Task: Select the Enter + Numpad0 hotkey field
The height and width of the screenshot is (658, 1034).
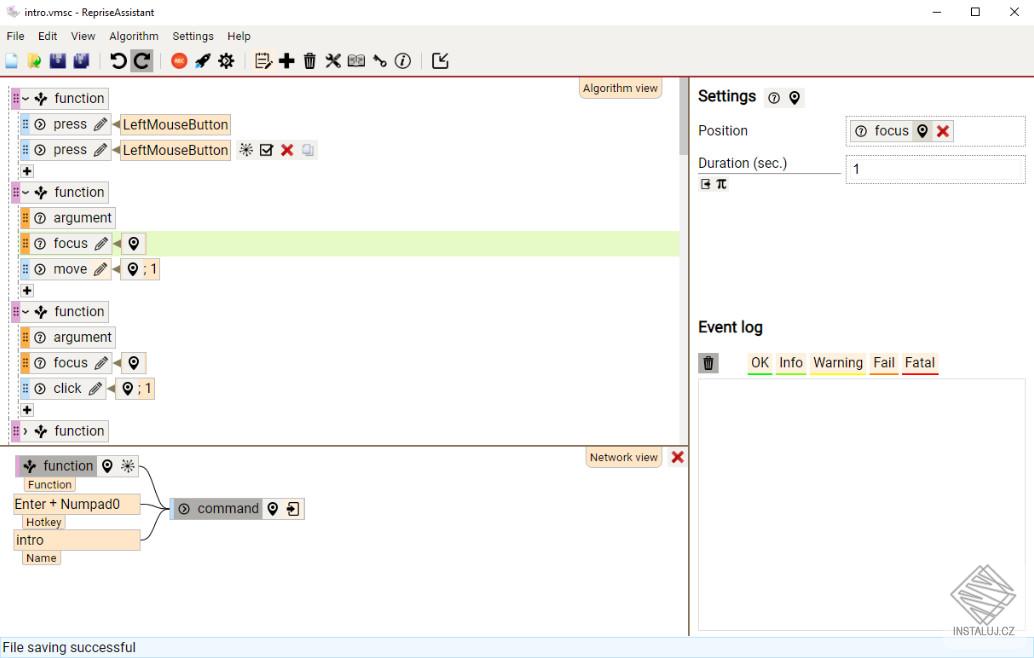Action: pyautogui.click(x=76, y=504)
